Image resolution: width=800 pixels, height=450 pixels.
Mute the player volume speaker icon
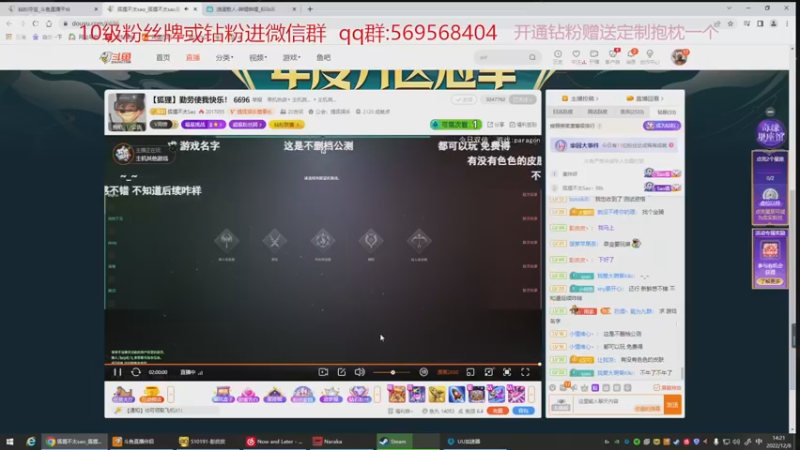click(x=360, y=372)
